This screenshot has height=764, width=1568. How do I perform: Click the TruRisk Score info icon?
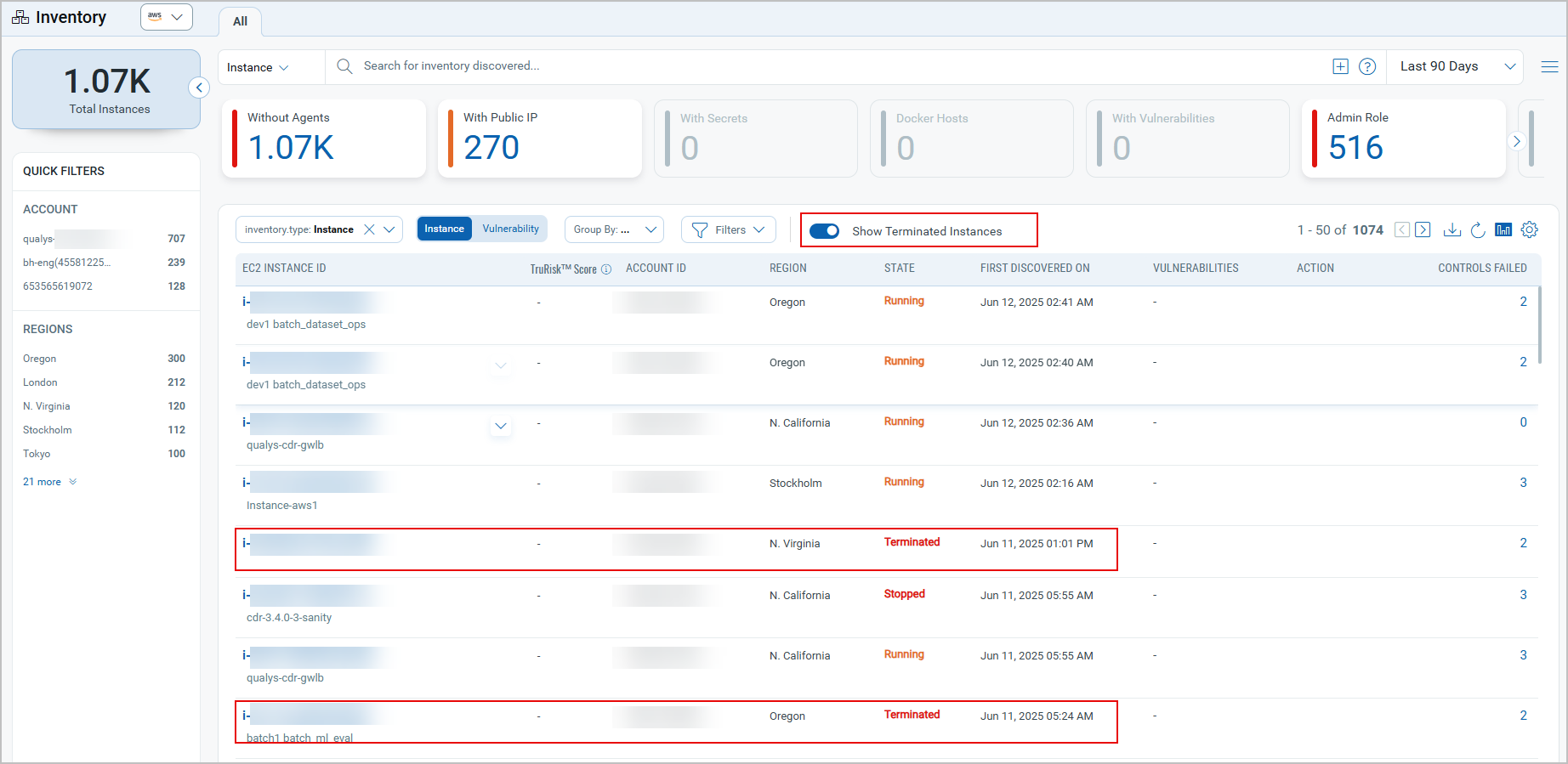point(606,269)
